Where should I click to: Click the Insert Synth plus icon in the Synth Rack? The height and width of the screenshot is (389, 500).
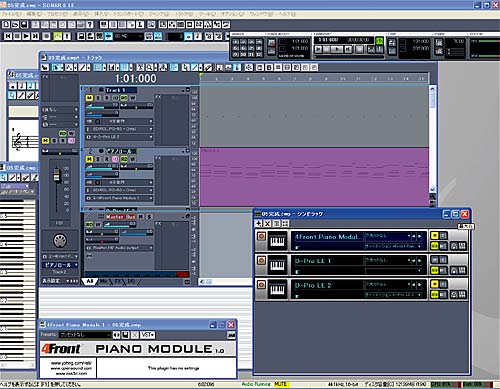coord(259,223)
